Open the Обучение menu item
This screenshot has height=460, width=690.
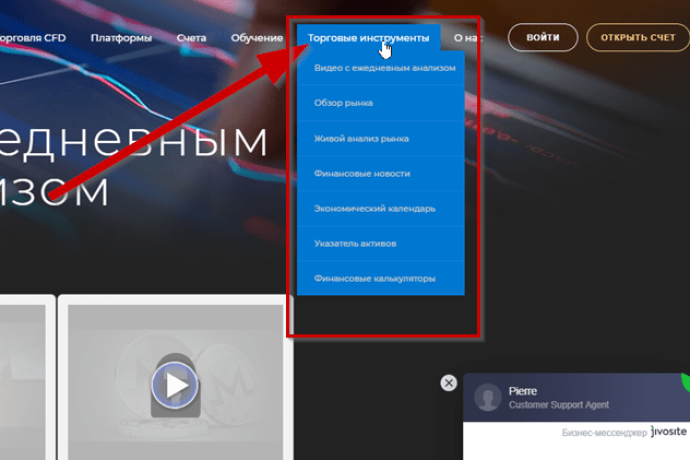coord(257,38)
